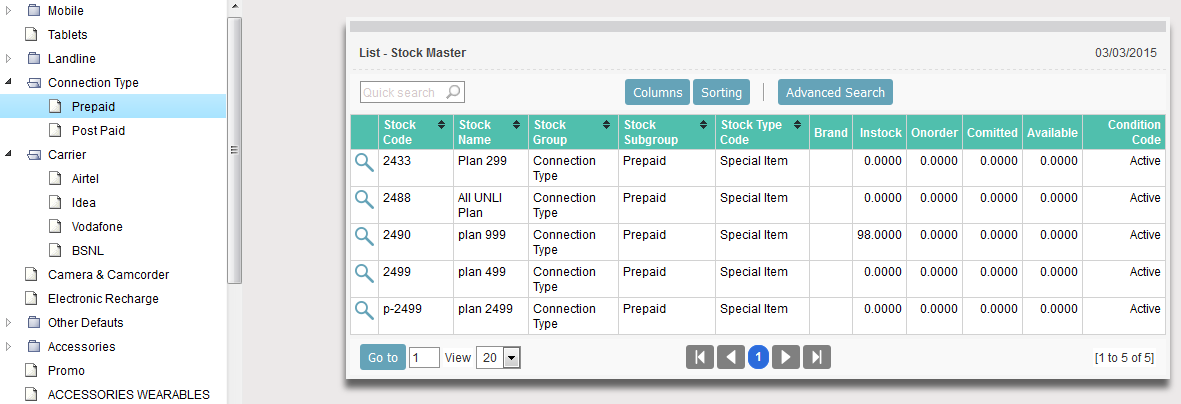Open details magnifier for stock 2433
Image resolution: width=1181 pixels, height=404 pixels.
click(x=364, y=163)
